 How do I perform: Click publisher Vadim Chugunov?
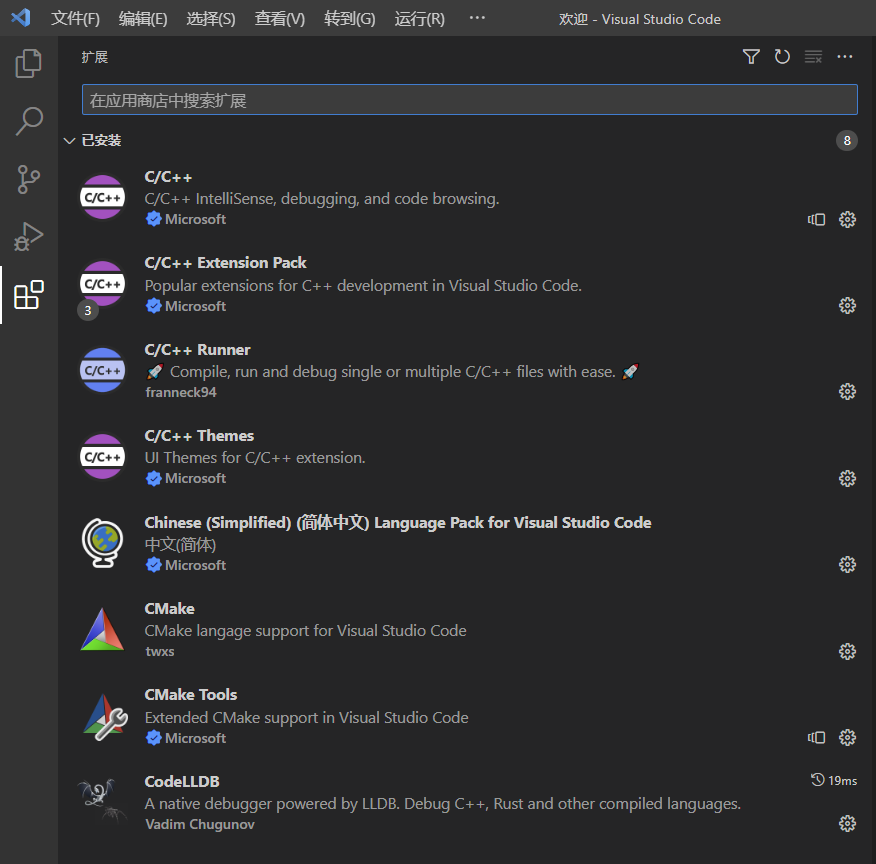(200, 824)
